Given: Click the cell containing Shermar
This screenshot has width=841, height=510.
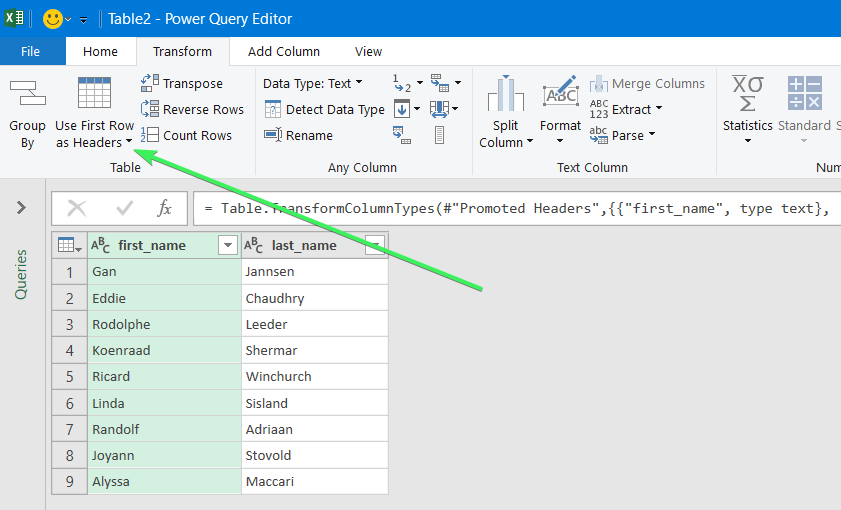Looking at the screenshot, I should click(x=315, y=351).
